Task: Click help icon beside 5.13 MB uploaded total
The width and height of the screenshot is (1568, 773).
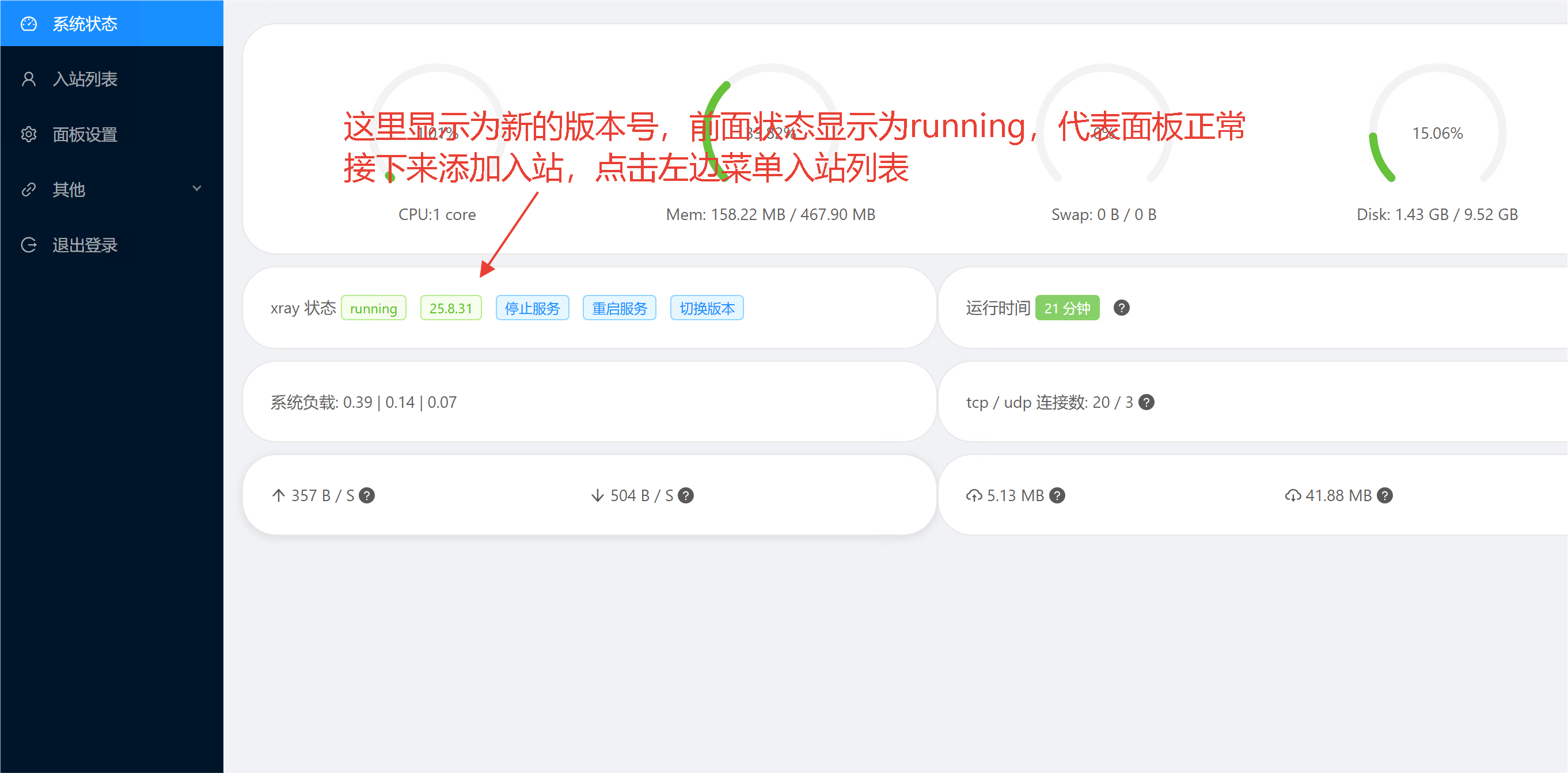Action: click(x=1058, y=495)
